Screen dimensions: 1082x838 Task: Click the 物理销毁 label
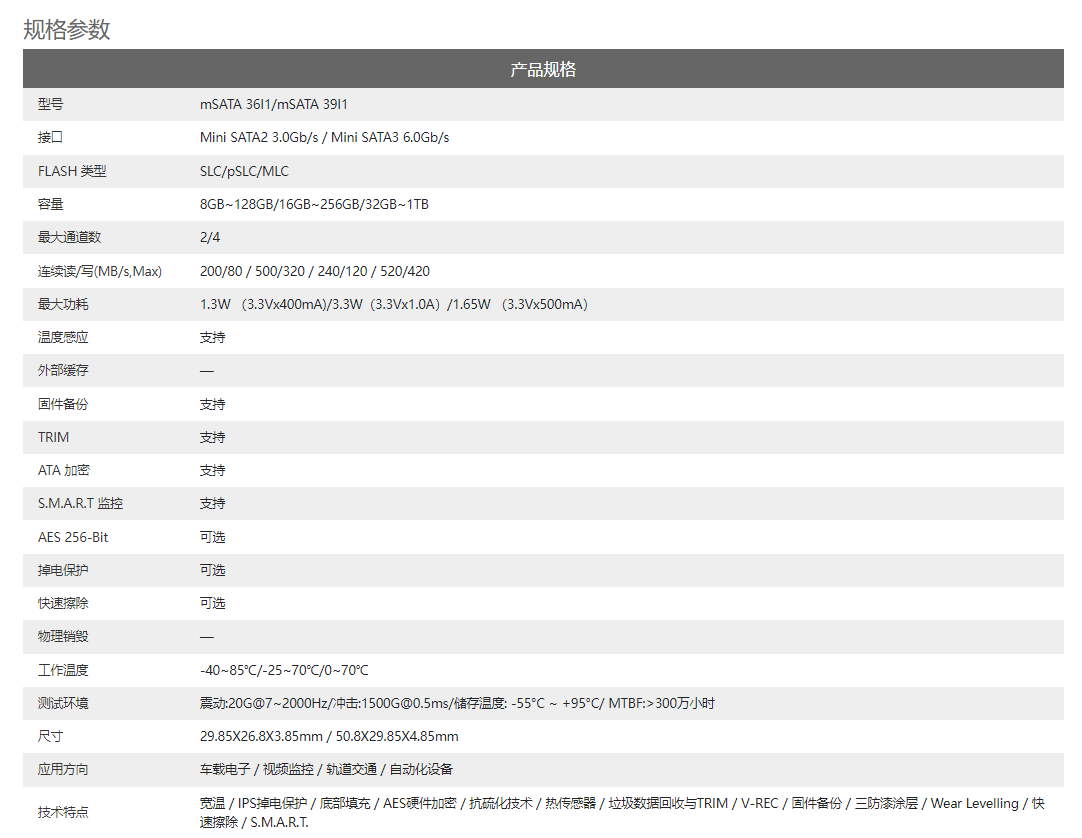point(63,637)
